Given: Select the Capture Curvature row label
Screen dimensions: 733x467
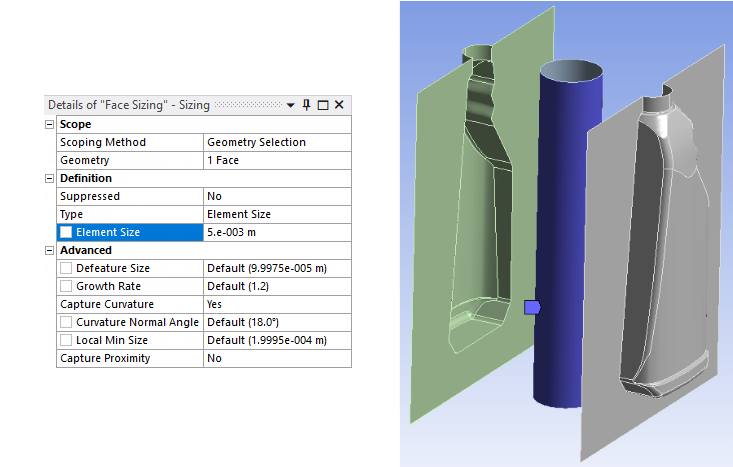Looking at the screenshot, I should (x=107, y=304).
